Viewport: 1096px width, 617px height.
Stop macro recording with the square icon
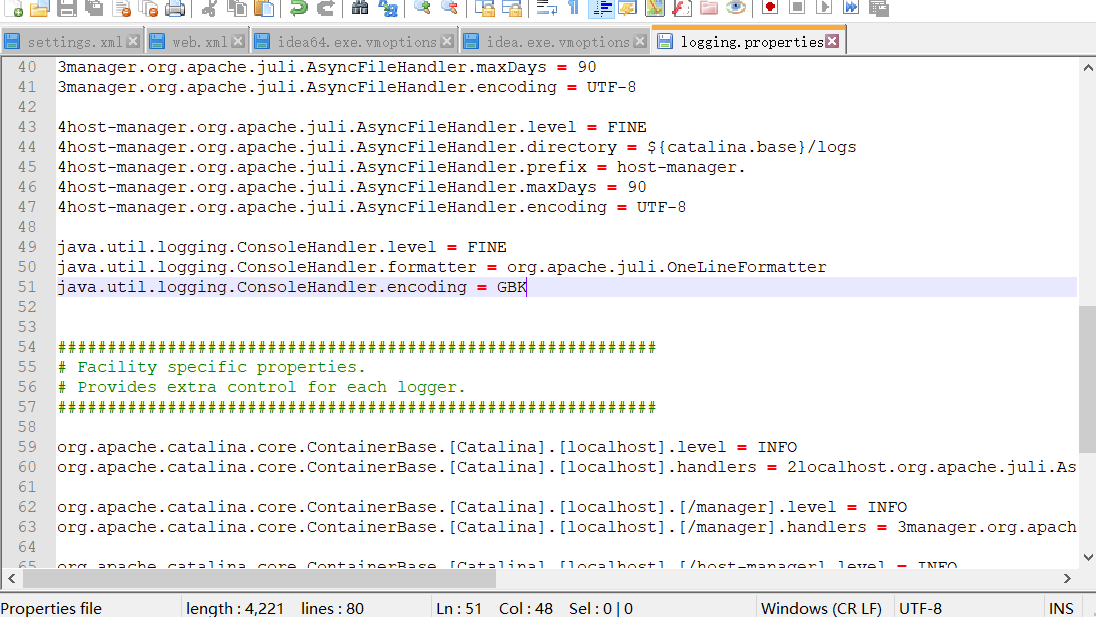[796, 8]
